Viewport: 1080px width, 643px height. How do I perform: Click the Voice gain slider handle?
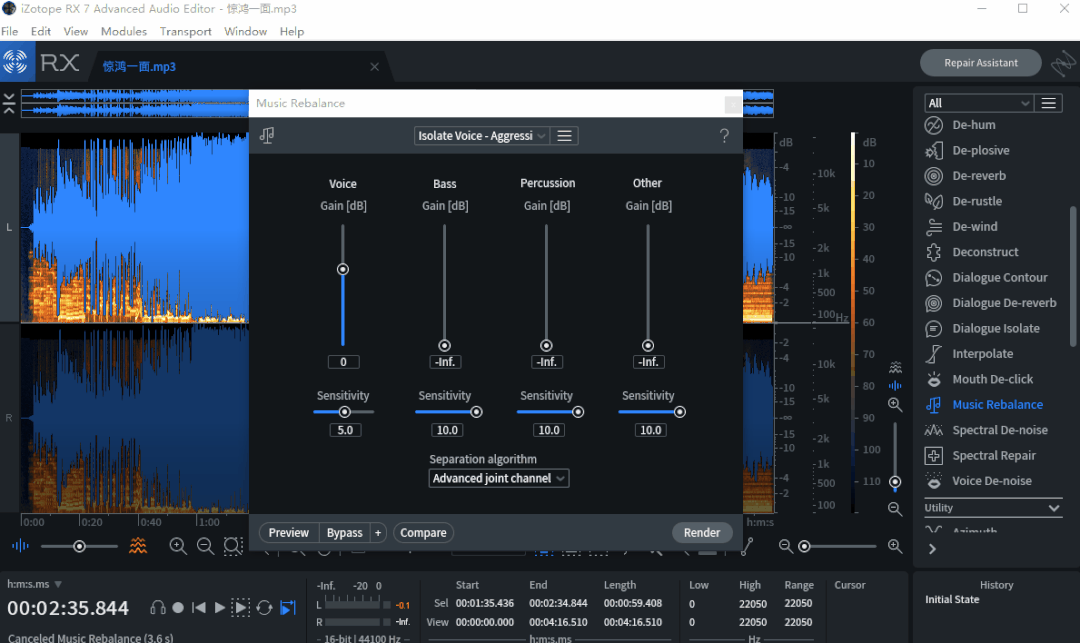pyautogui.click(x=342, y=269)
